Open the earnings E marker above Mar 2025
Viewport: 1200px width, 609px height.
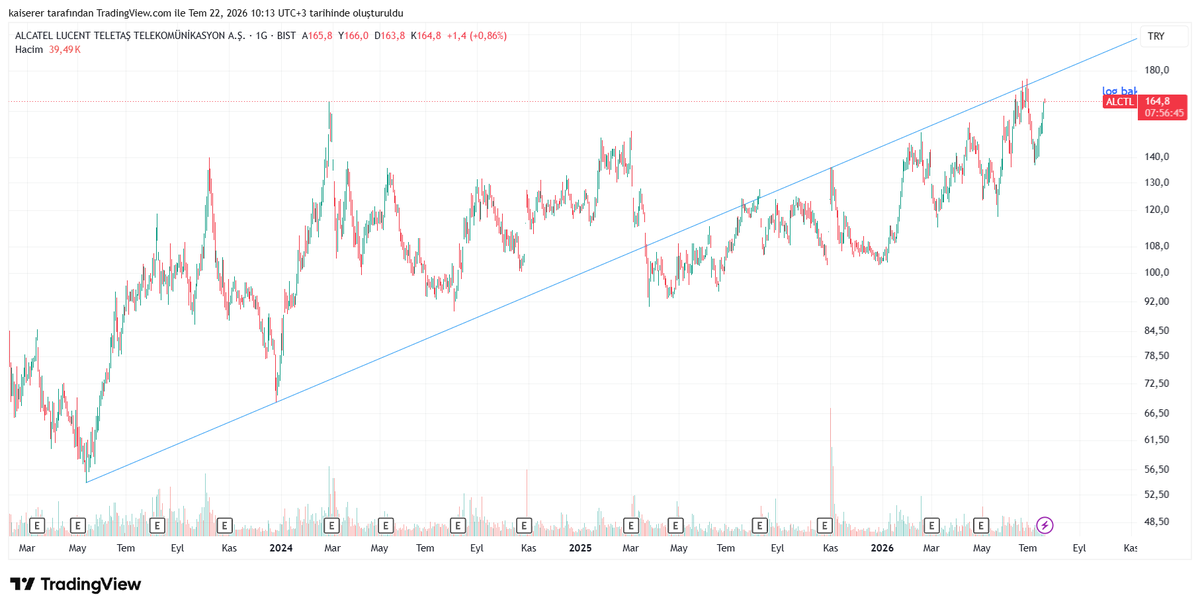tap(631, 524)
